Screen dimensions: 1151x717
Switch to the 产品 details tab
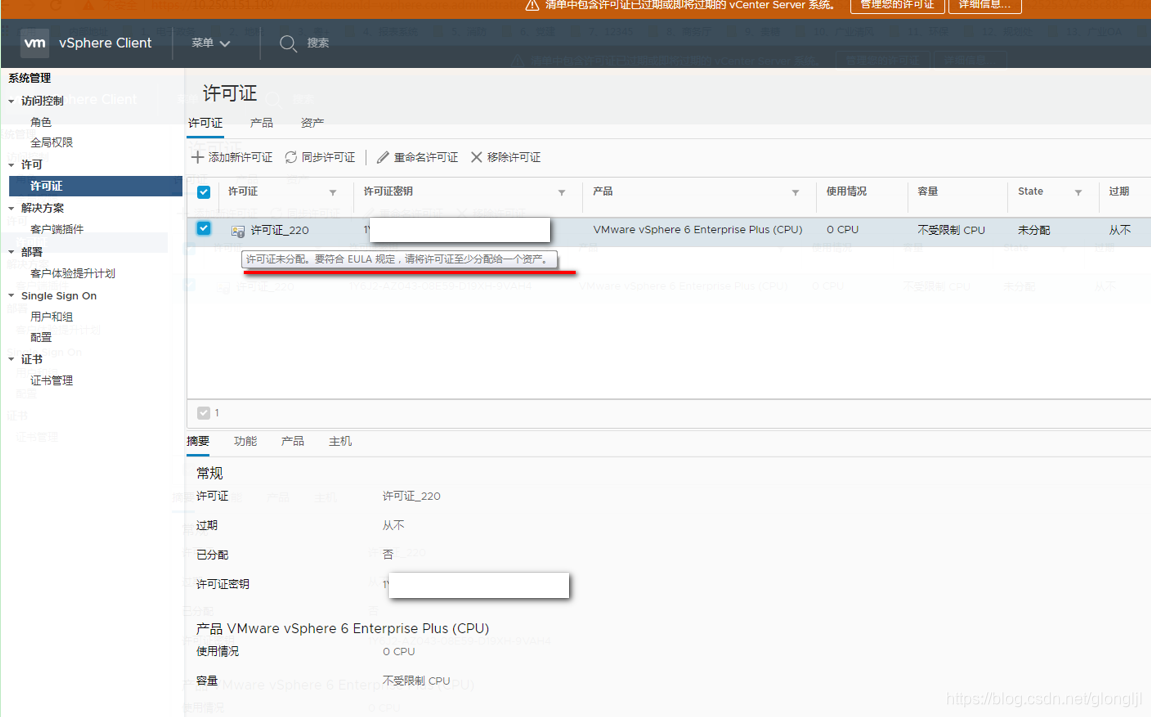[x=292, y=441]
